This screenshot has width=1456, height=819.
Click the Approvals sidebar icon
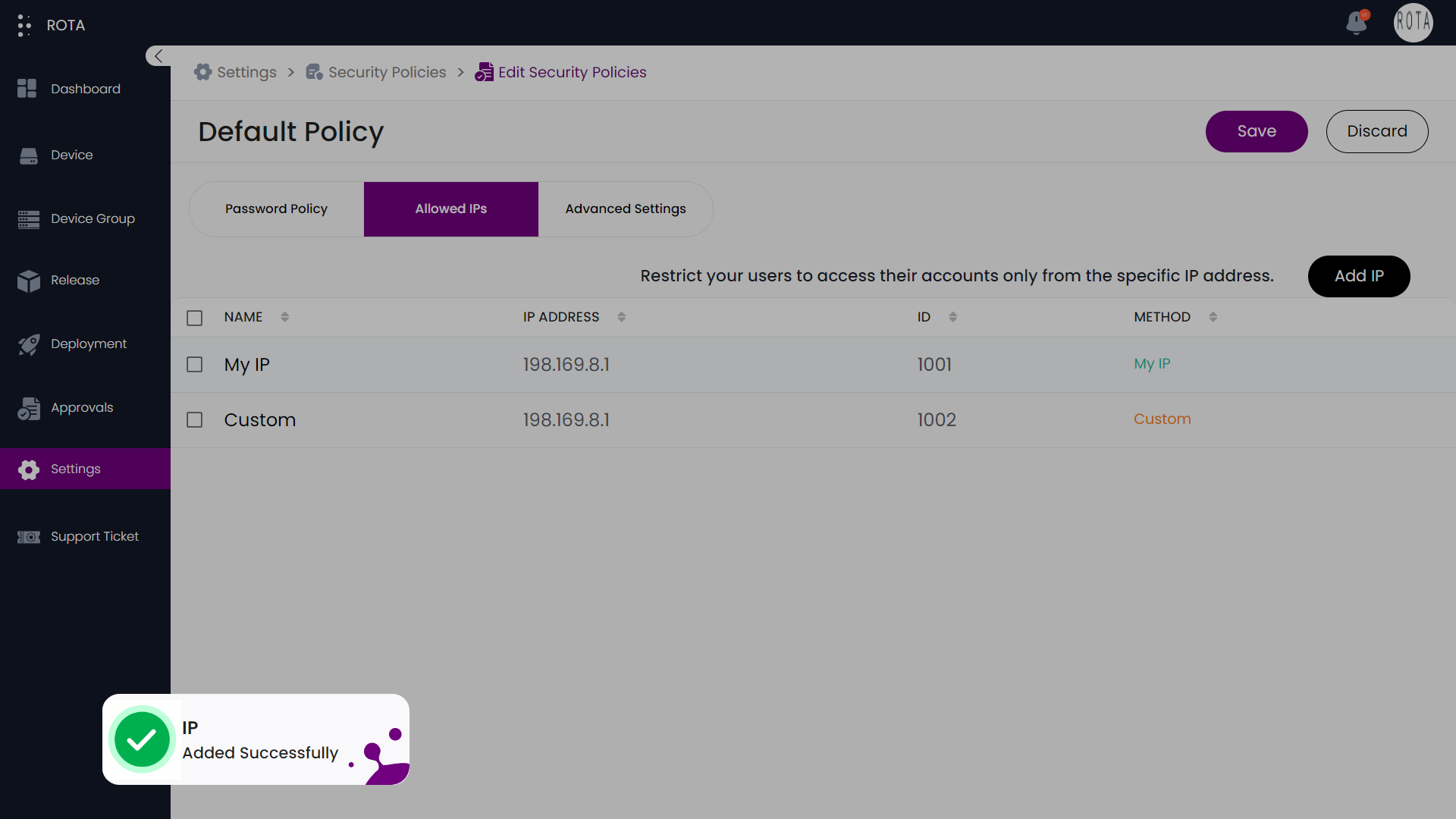(29, 408)
